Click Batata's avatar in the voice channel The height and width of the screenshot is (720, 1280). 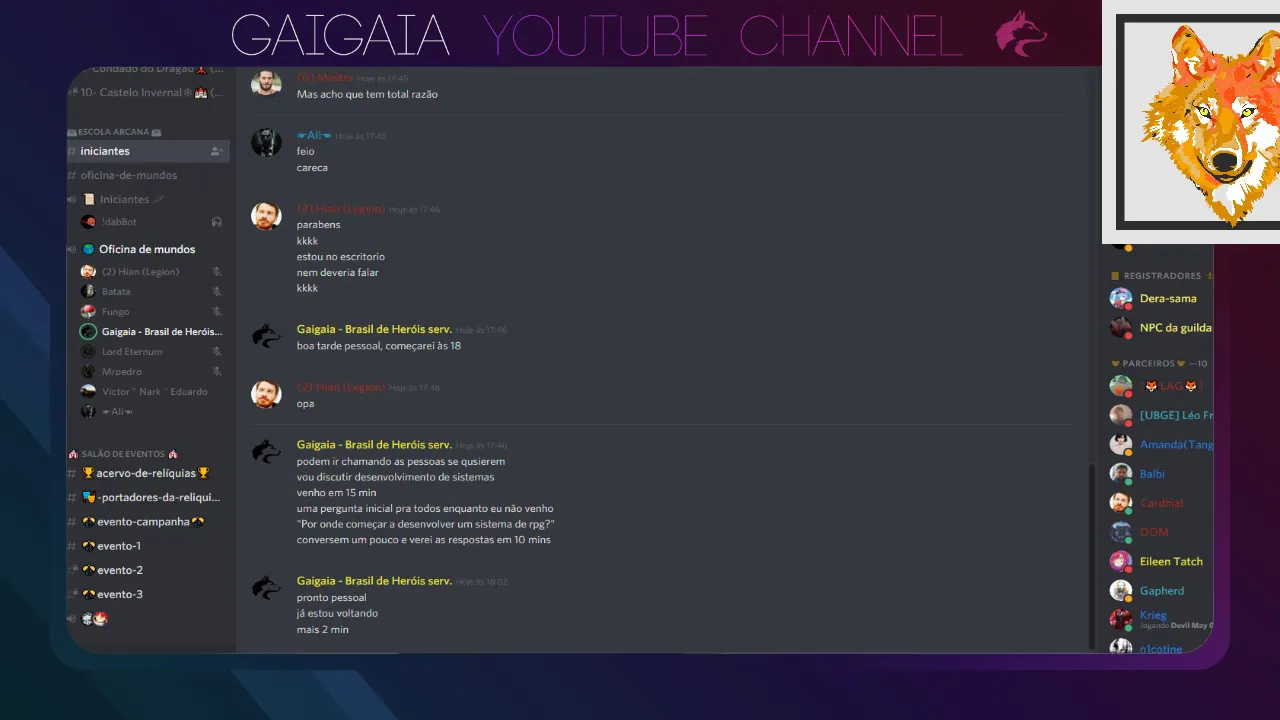(x=88, y=291)
